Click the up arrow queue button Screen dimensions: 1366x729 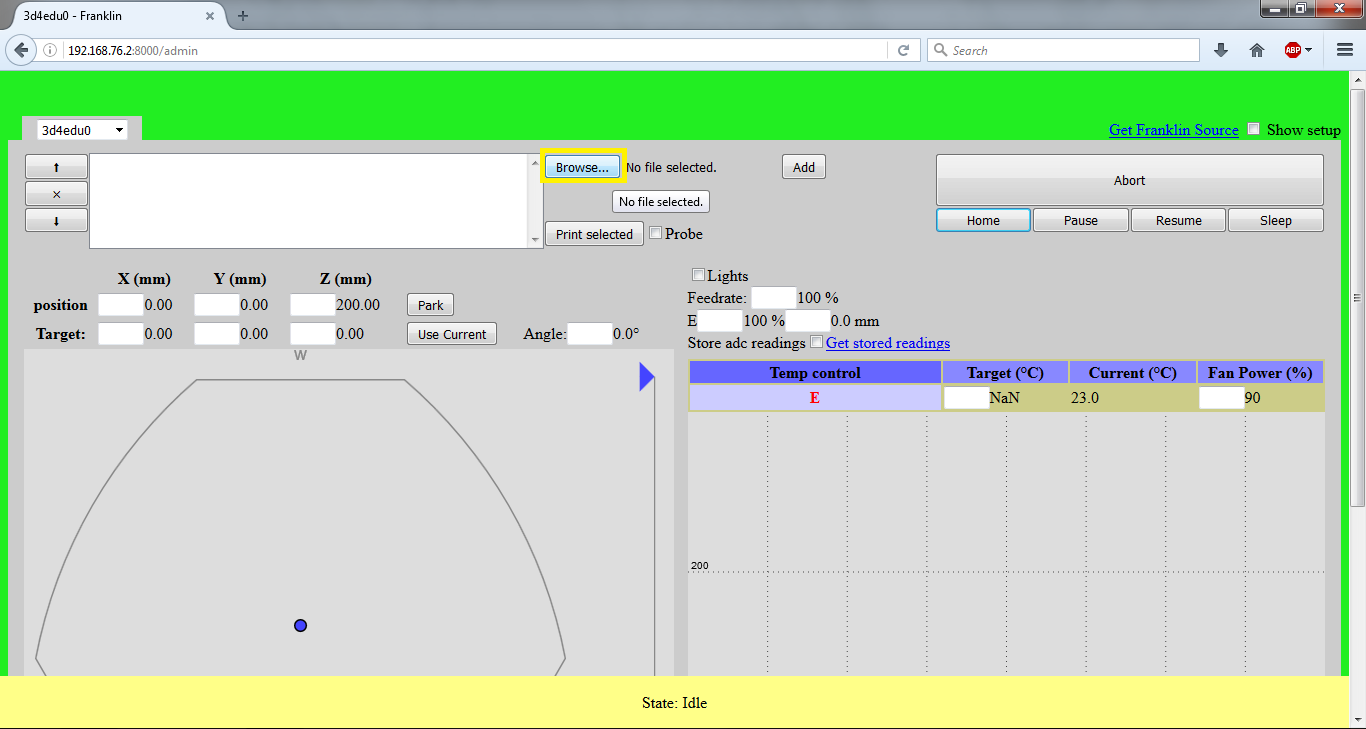coord(56,167)
